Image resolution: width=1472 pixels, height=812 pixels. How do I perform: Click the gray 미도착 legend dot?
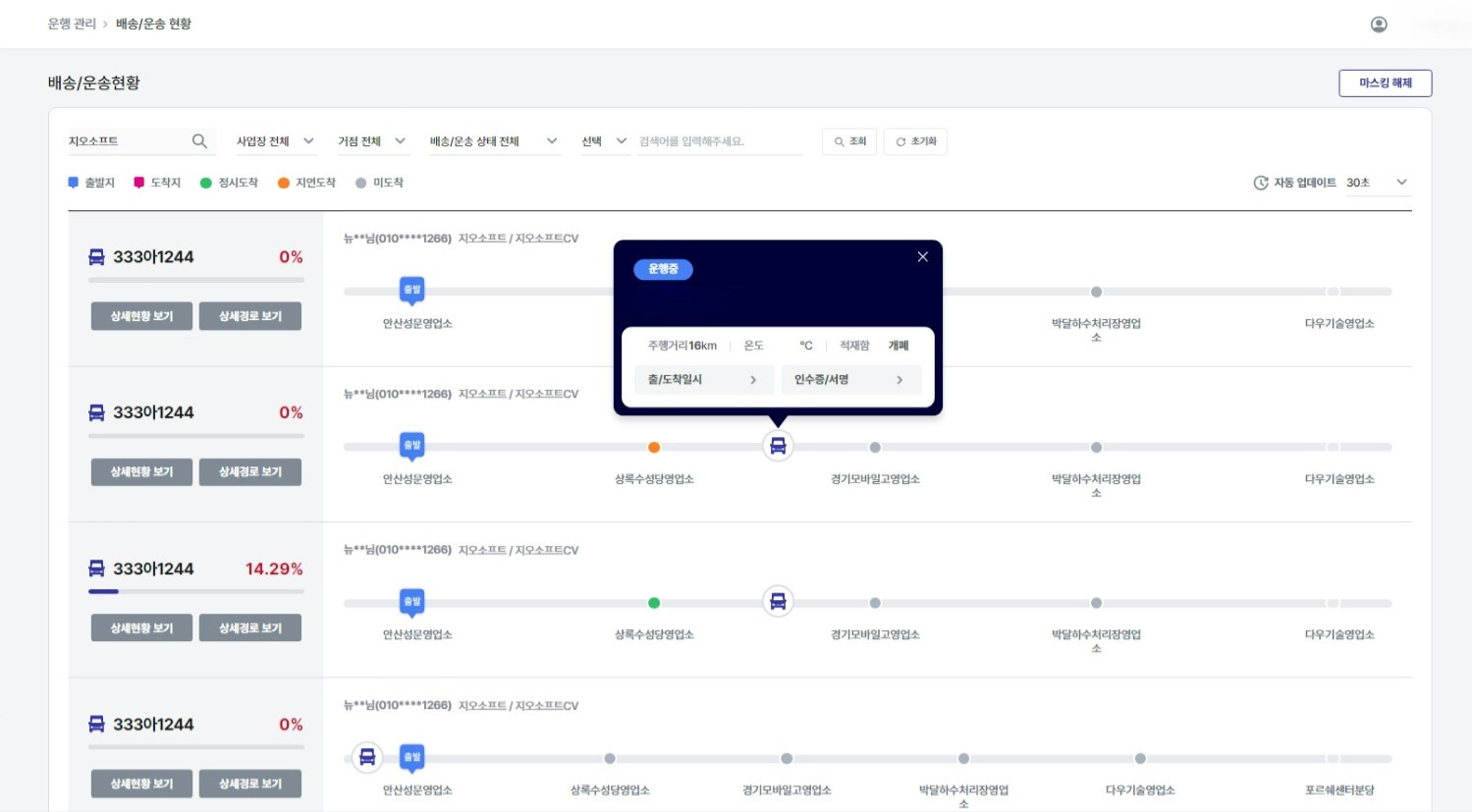(x=361, y=183)
